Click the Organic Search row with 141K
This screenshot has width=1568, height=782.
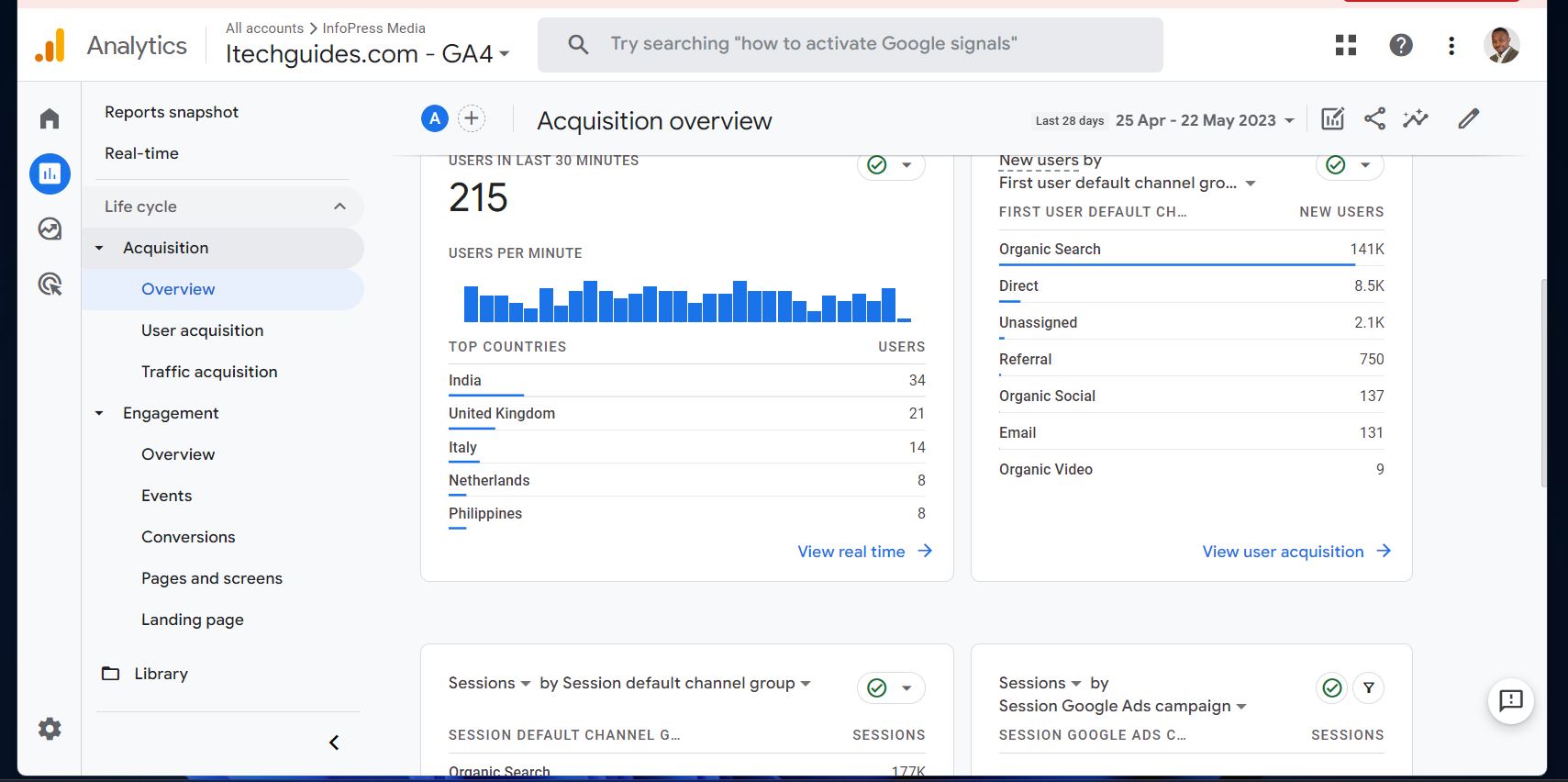click(x=1191, y=249)
